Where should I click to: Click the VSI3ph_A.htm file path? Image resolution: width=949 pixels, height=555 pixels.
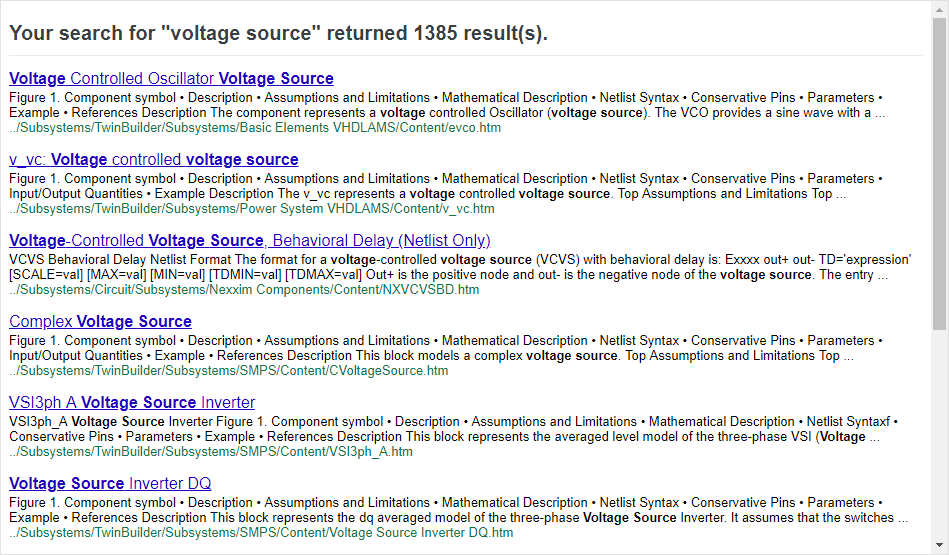click(211, 452)
